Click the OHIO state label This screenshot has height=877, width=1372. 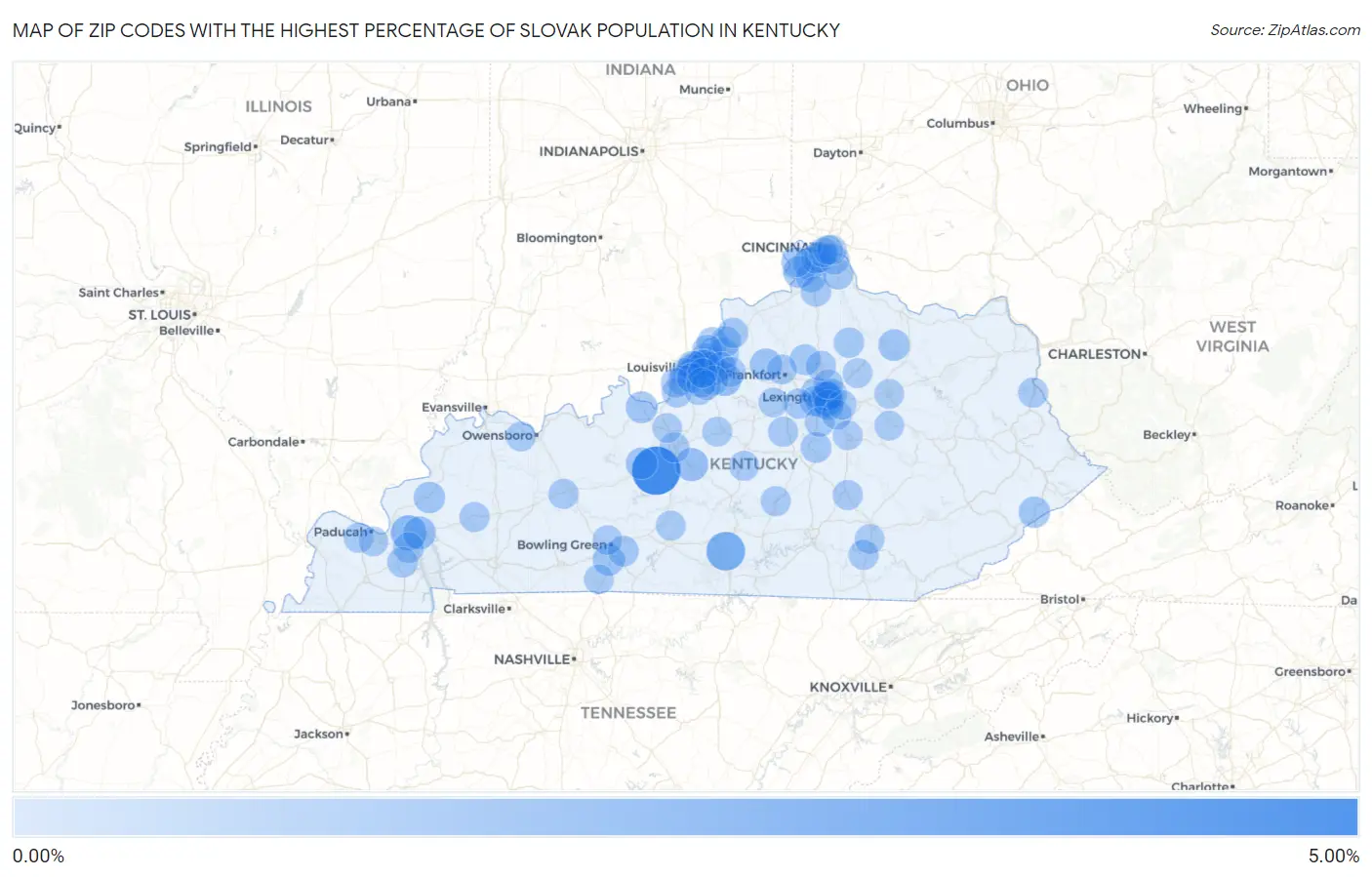pos(1028,85)
